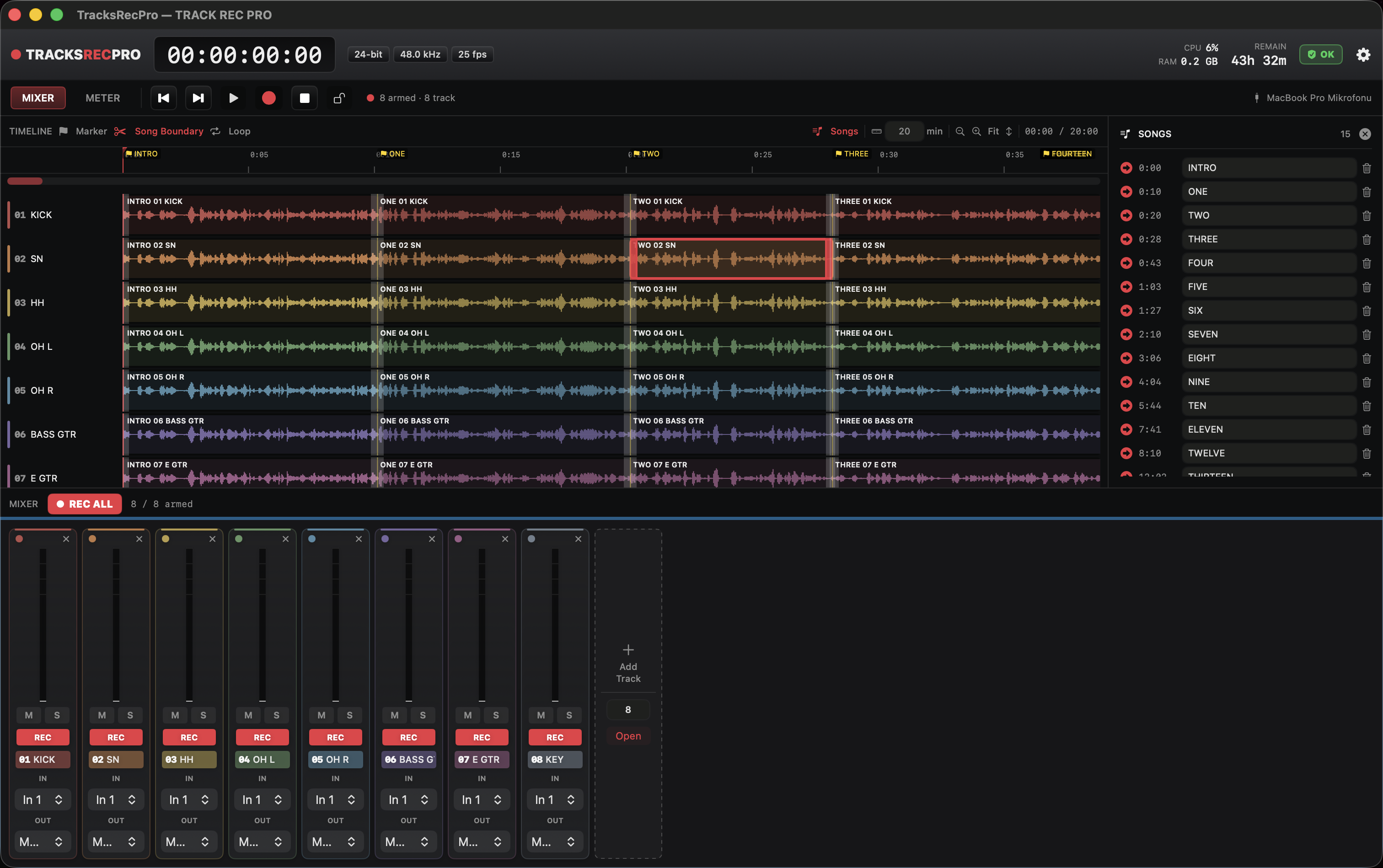Start recording with the red record button
This screenshot has height=868, width=1383.
(x=268, y=98)
